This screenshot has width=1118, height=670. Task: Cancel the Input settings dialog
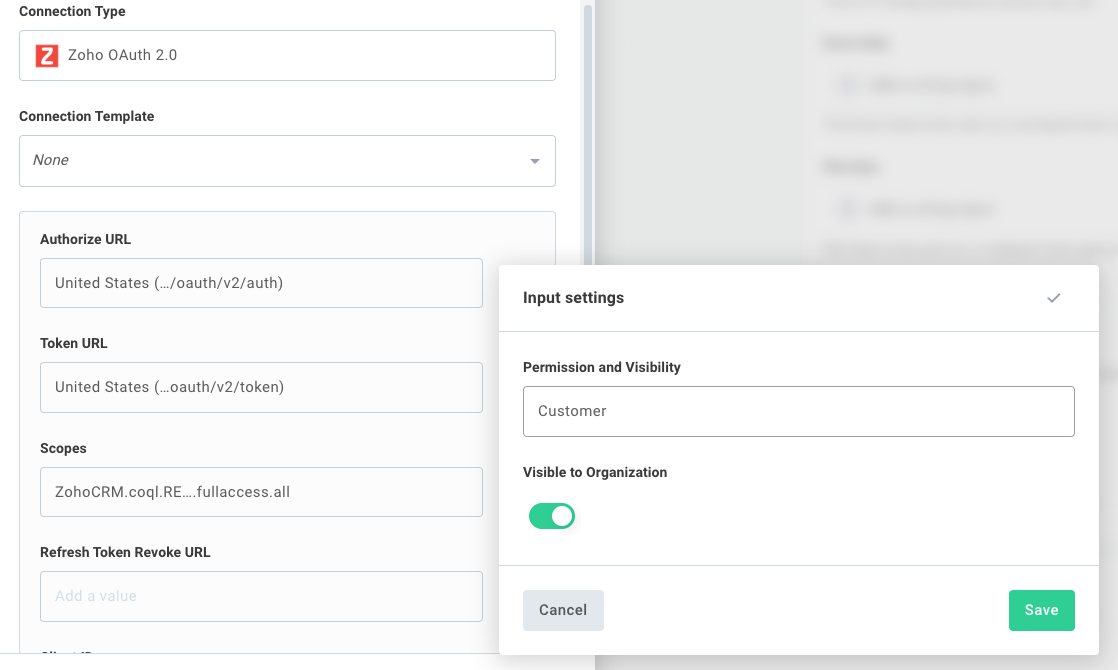click(563, 610)
